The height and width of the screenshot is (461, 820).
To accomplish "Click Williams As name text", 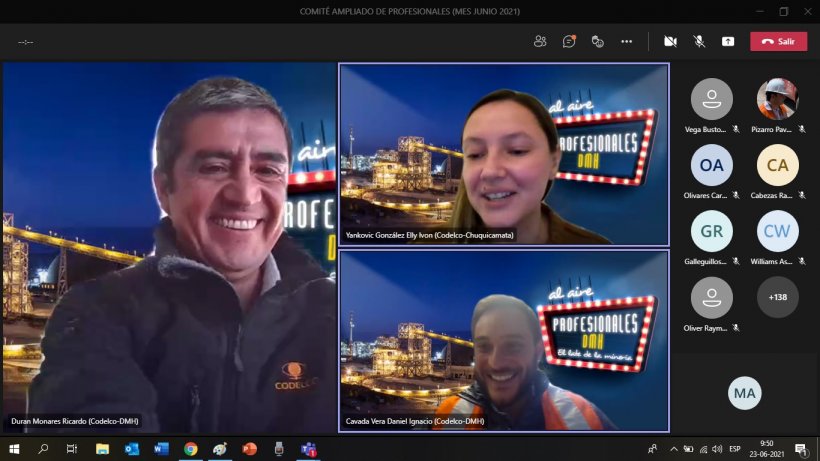I will point(771,261).
